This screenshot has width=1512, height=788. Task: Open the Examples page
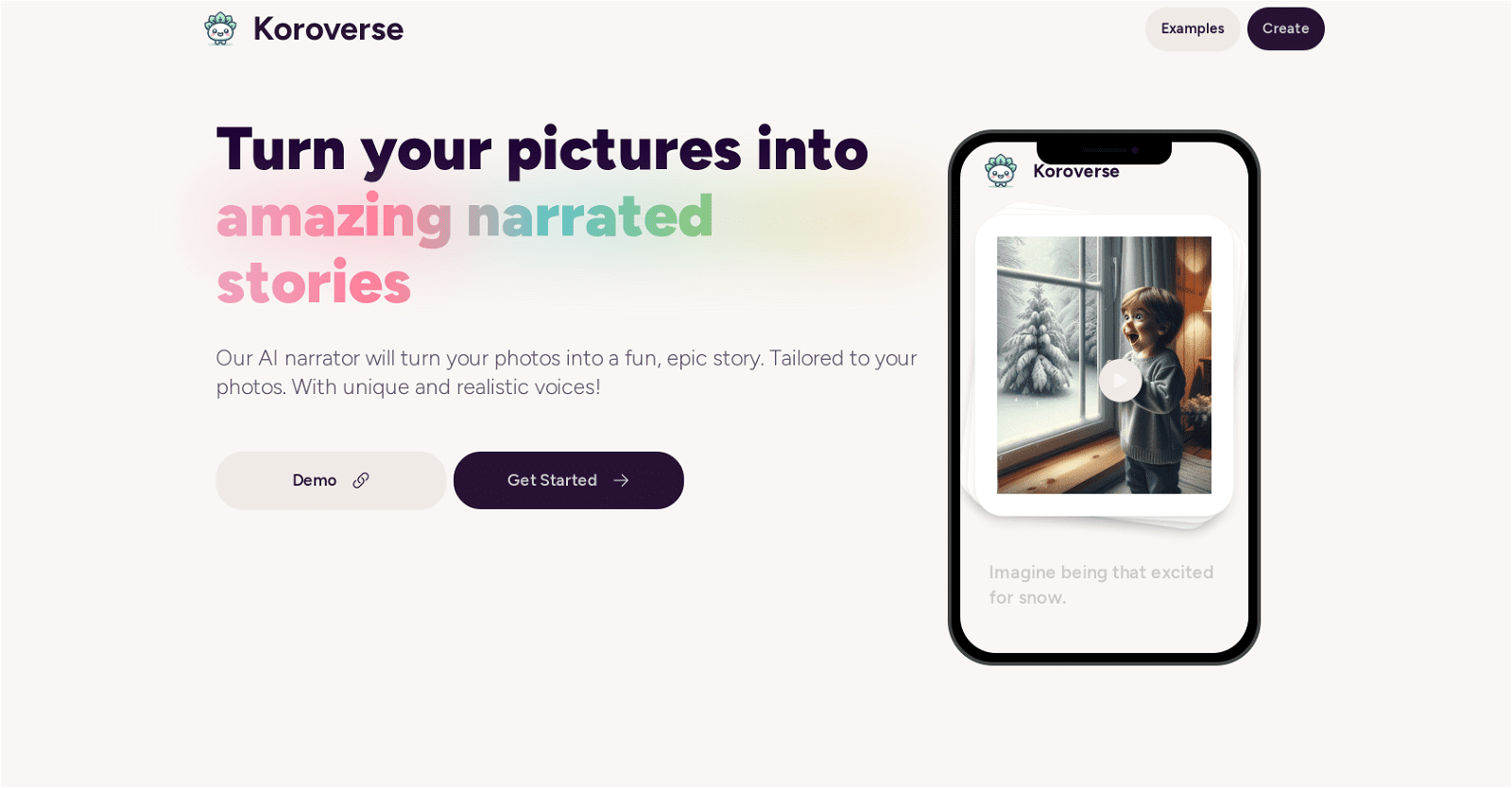click(x=1193, y=28)
